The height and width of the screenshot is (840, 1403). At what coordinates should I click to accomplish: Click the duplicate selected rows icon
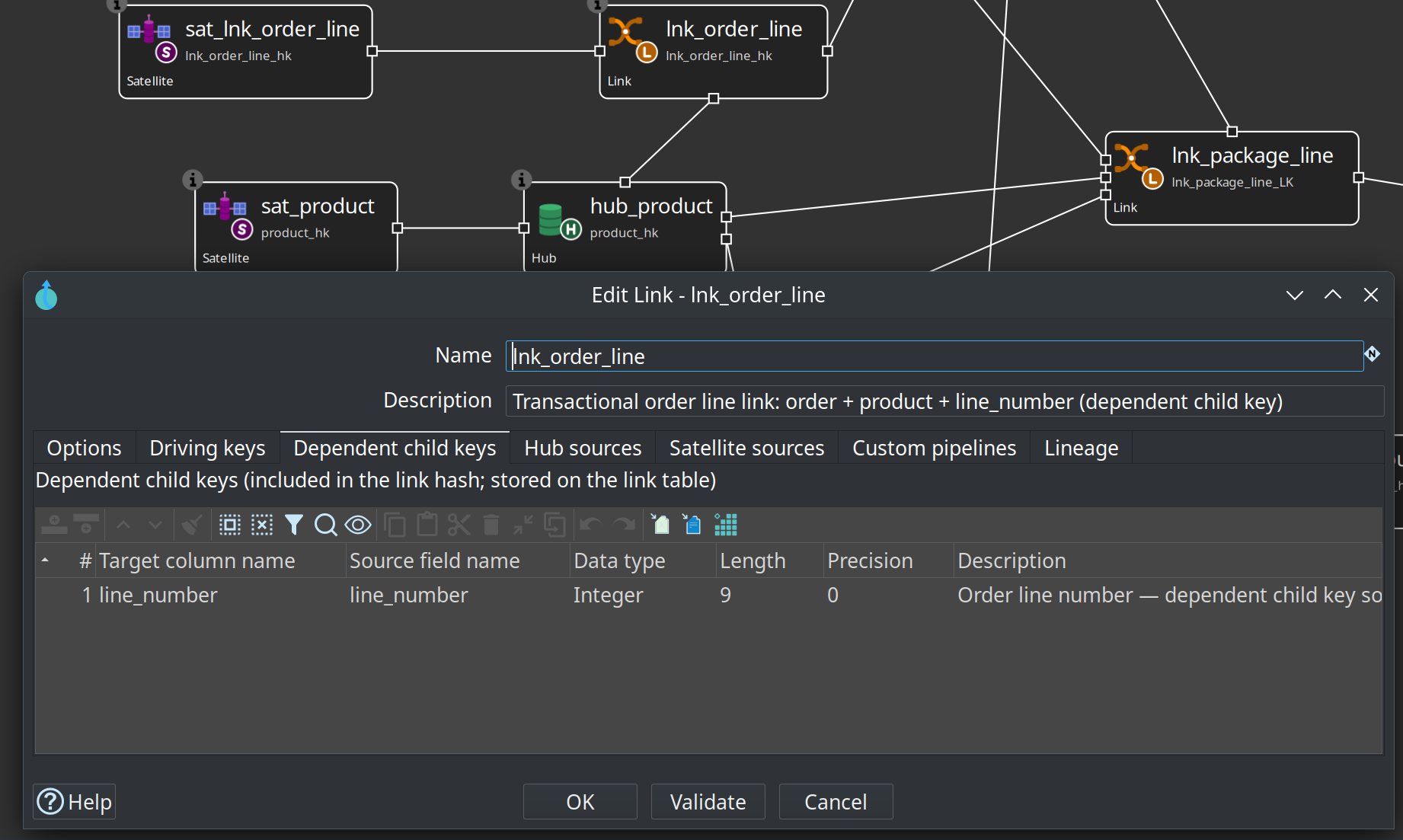(x=555, y=525)
